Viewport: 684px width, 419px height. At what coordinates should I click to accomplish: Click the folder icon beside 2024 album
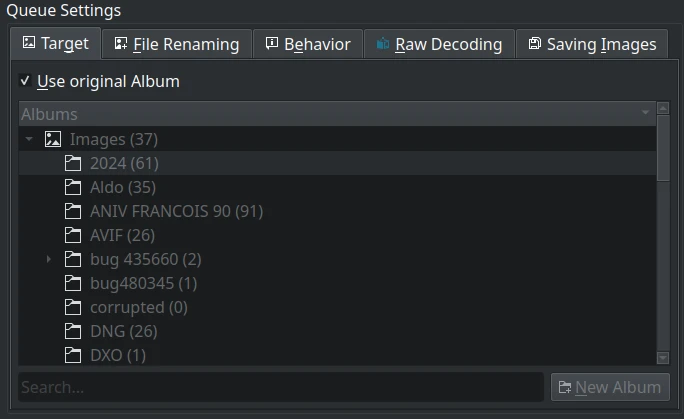click(x=72, y=163)
